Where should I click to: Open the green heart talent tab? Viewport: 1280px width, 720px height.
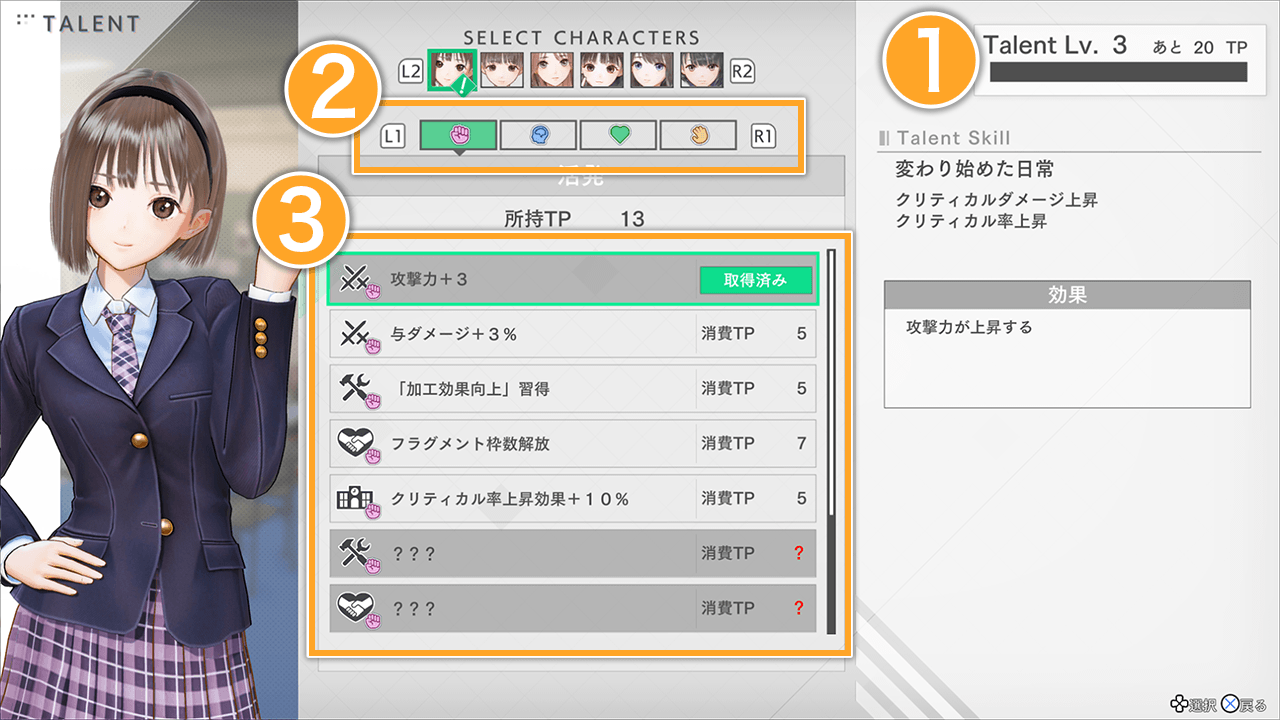tap(618, 135)
